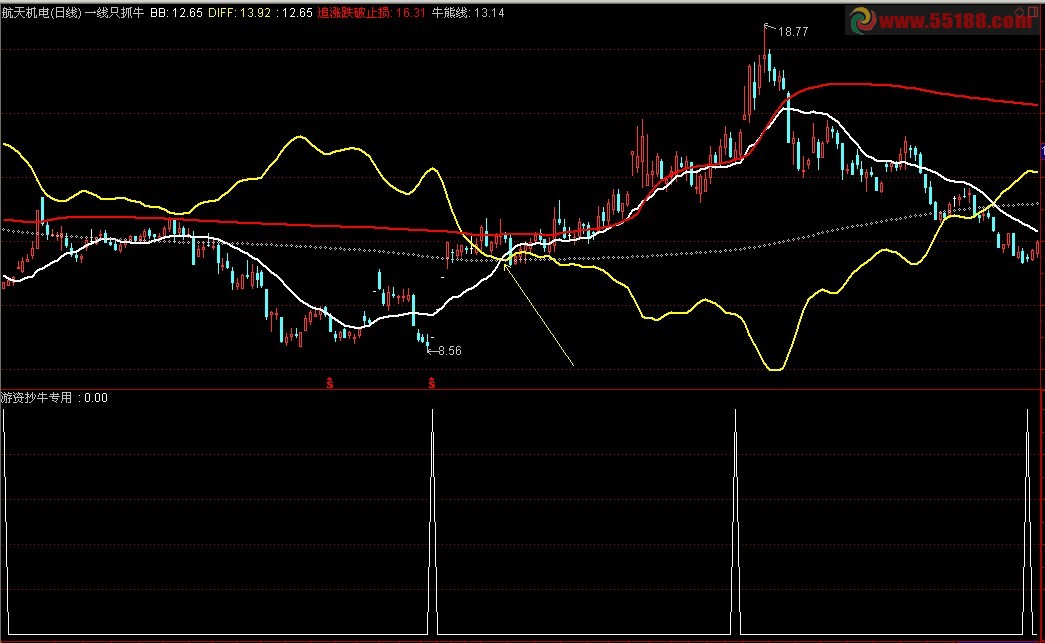Click the red $ marker below the 8.56 low
Screen dimensions: 1045x643
[x=432, y=383]
